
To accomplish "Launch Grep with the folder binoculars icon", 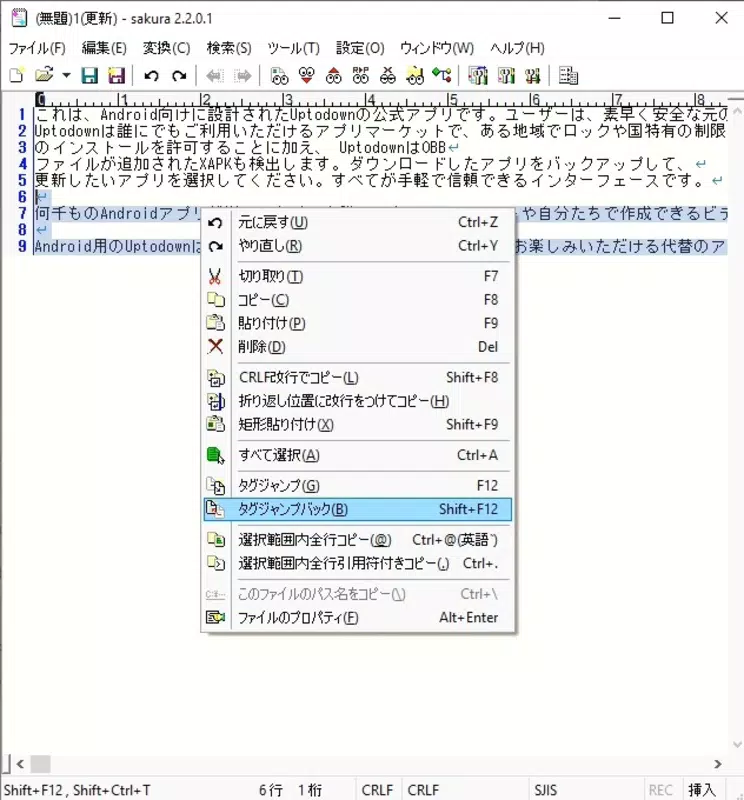I will point(415,76).
